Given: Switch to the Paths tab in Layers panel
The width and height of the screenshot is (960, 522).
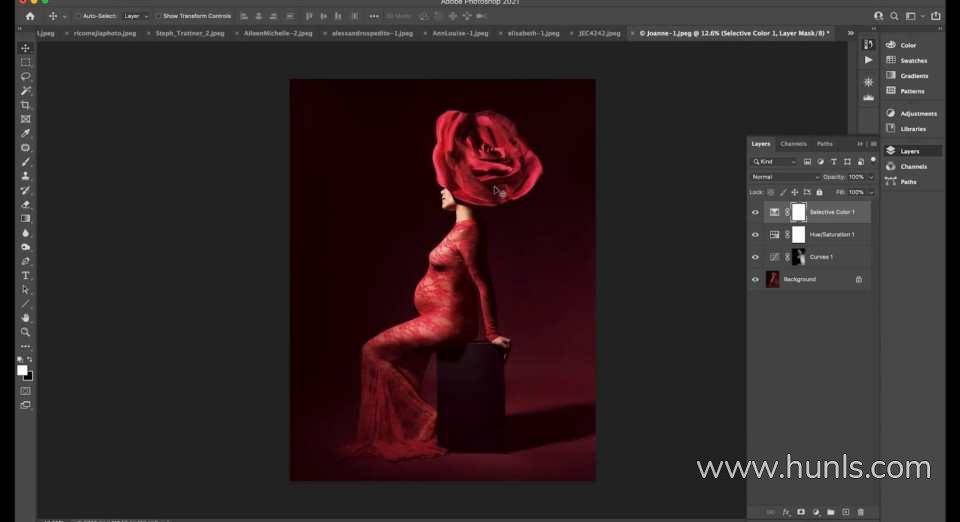Looking at the screenshot, I should 825,144.
